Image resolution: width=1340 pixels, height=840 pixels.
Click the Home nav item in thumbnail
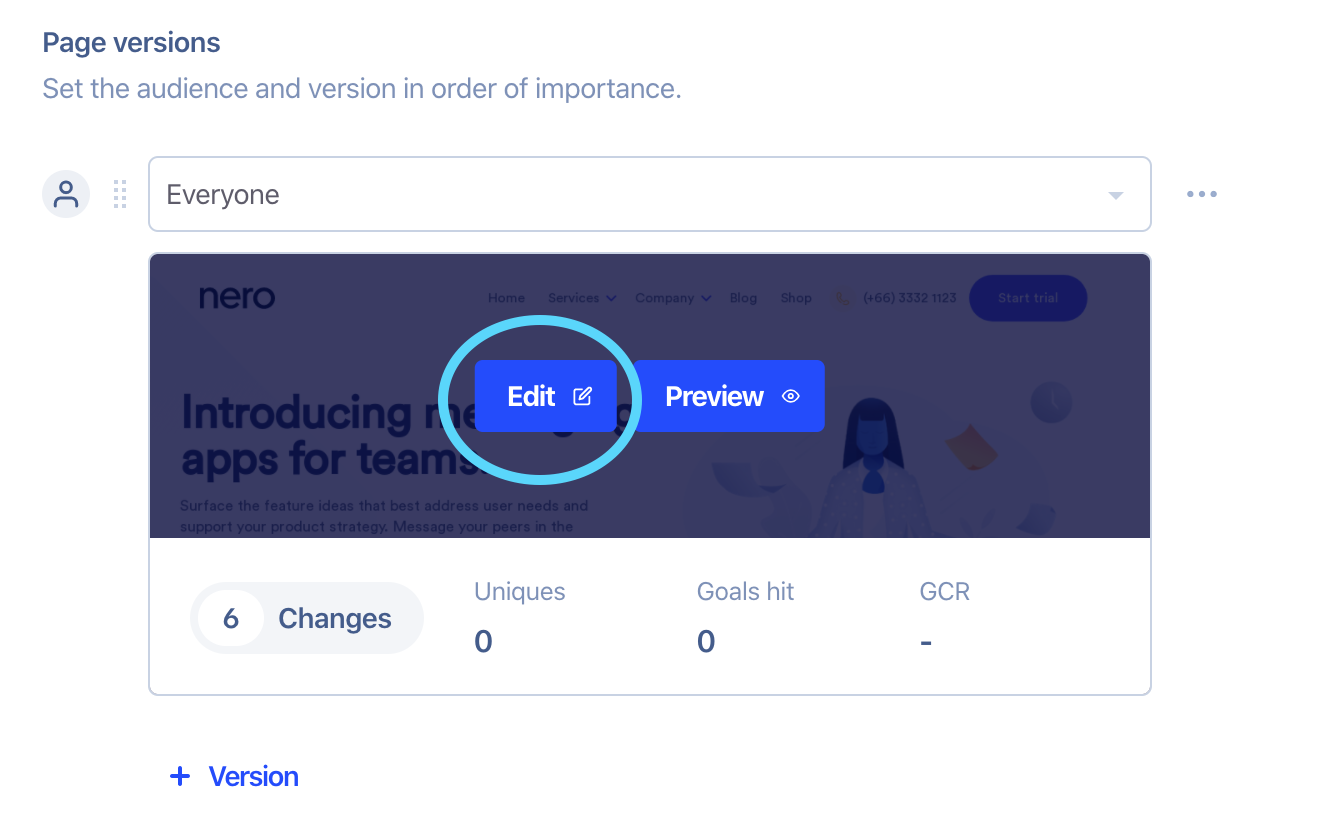(x=506, y=298)
